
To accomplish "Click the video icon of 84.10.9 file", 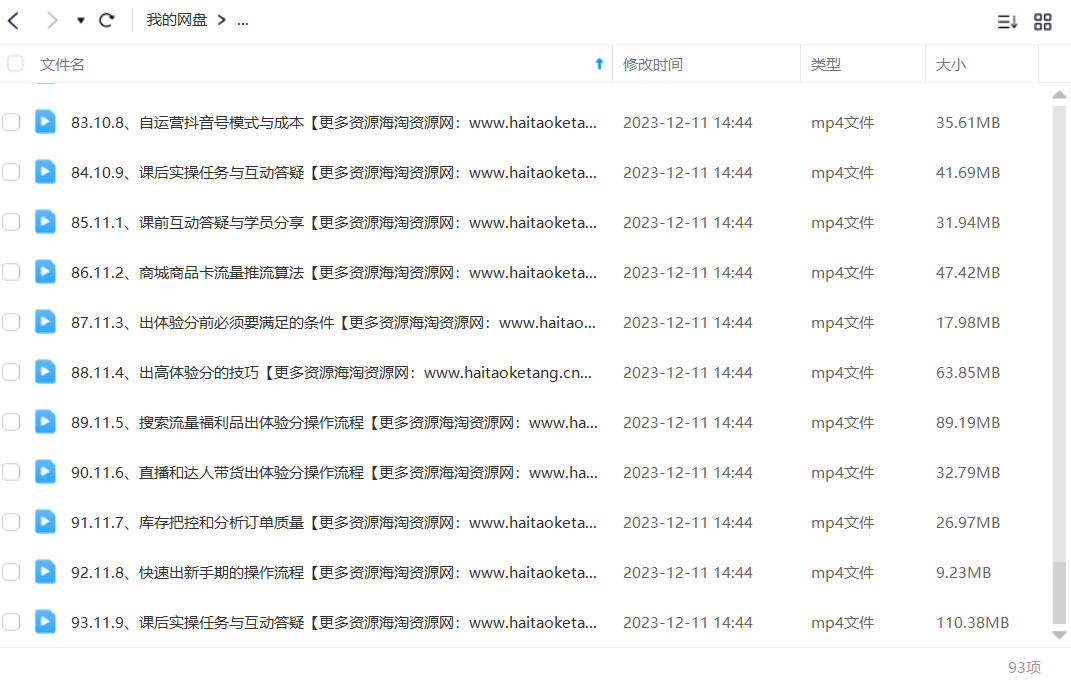I will pos(45,171).
